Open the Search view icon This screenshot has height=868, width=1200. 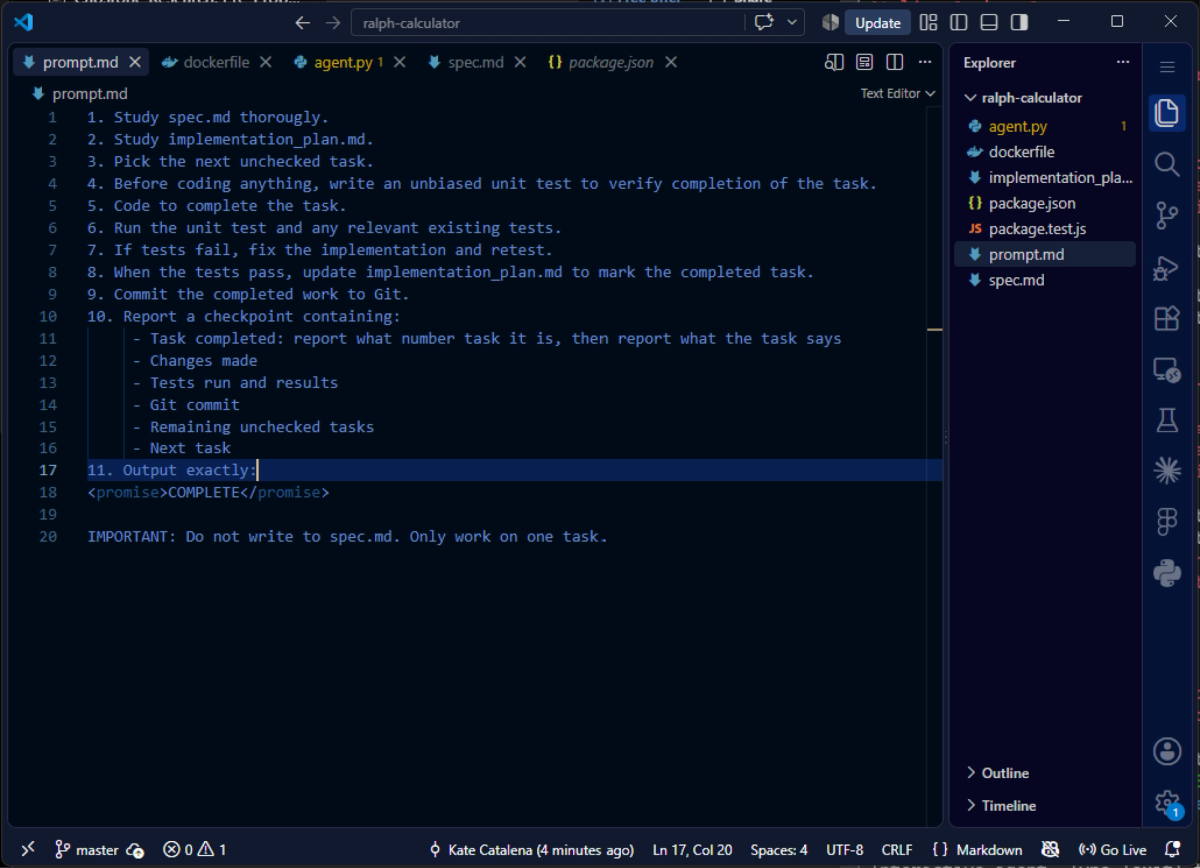pos(1166,164)
